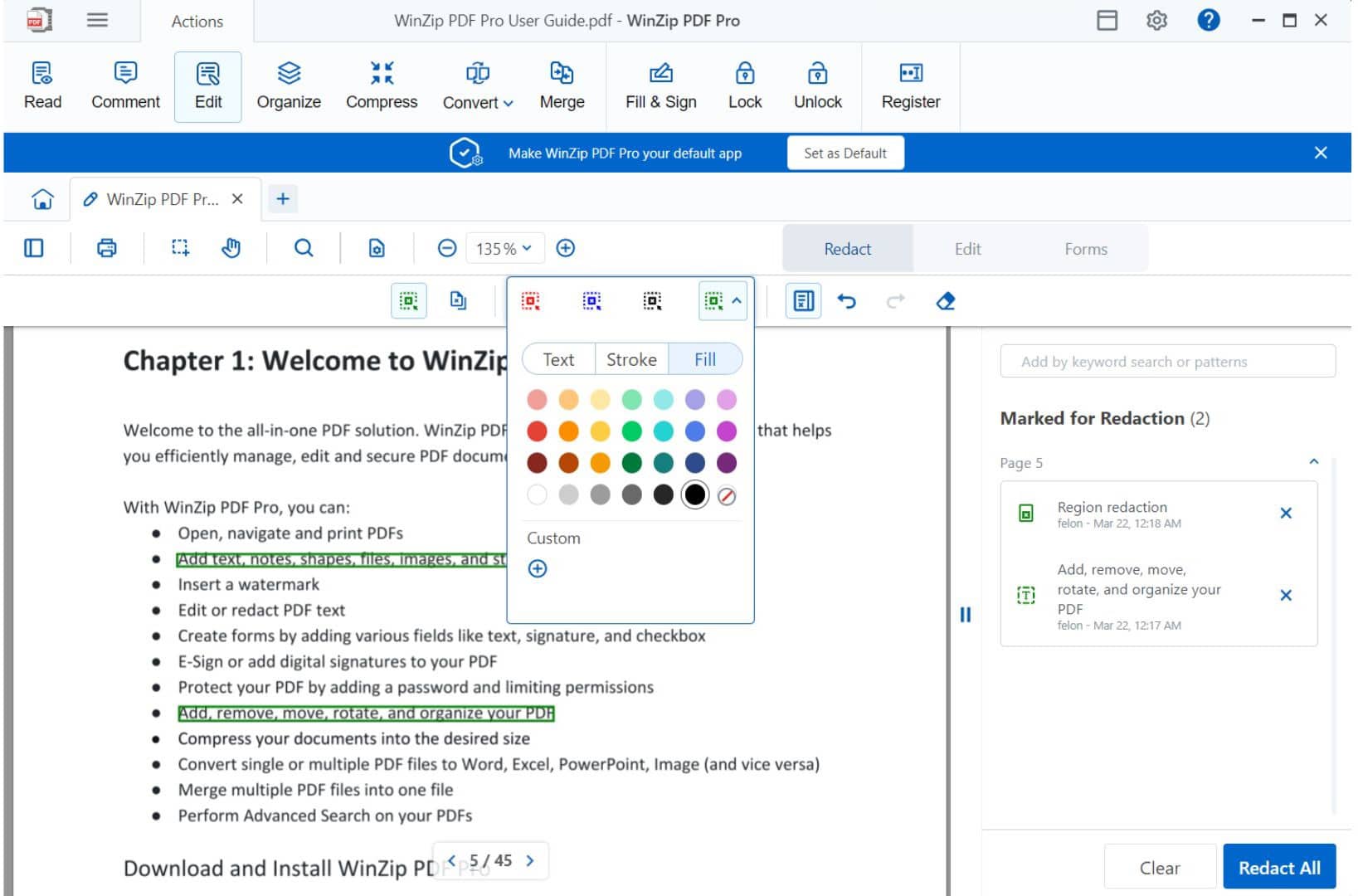Select the Stroke color option
This screenshot has width=1358, height=896.
pyautogui.click(x=631, y=359)
